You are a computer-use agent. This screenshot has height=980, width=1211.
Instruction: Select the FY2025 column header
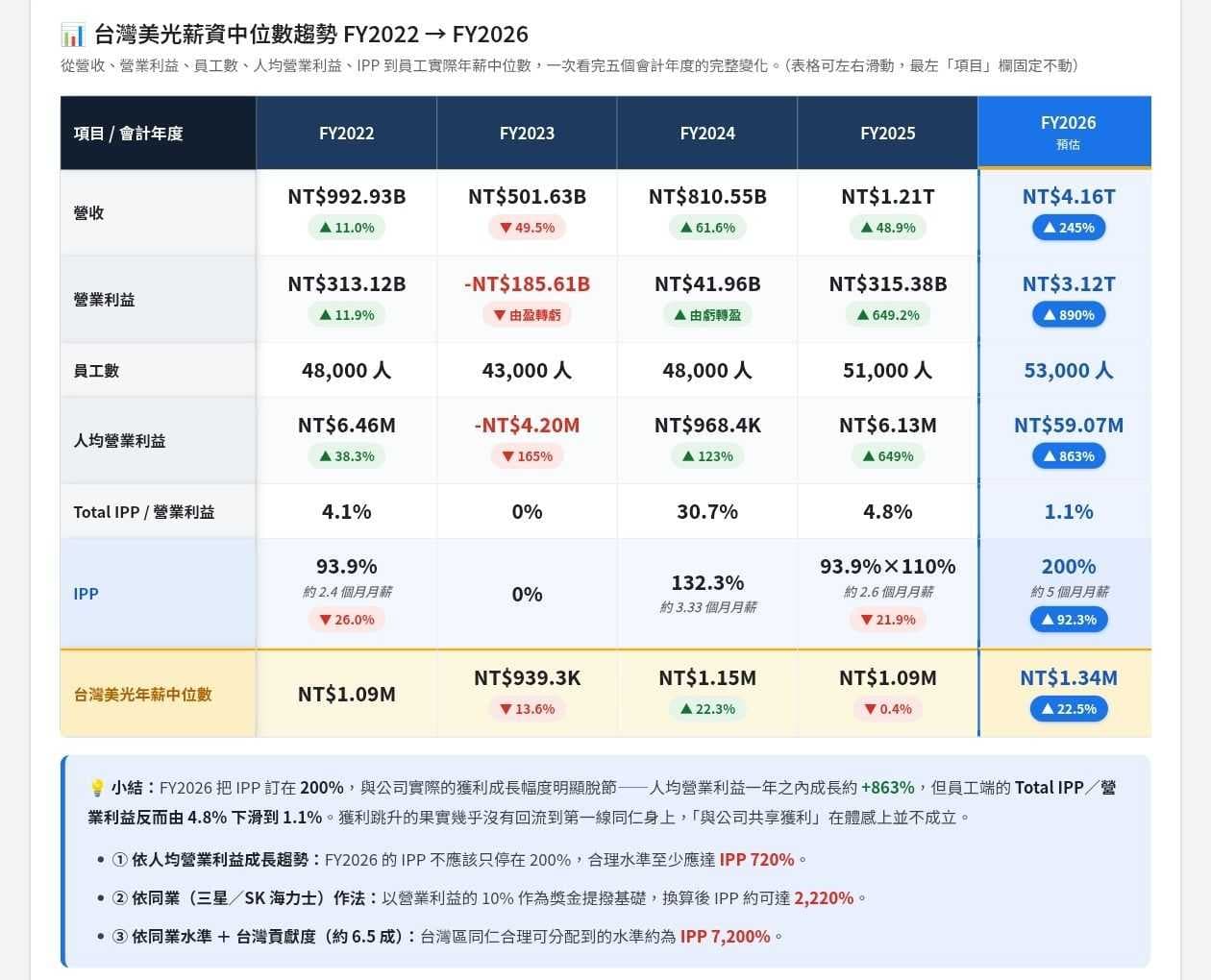888,133
